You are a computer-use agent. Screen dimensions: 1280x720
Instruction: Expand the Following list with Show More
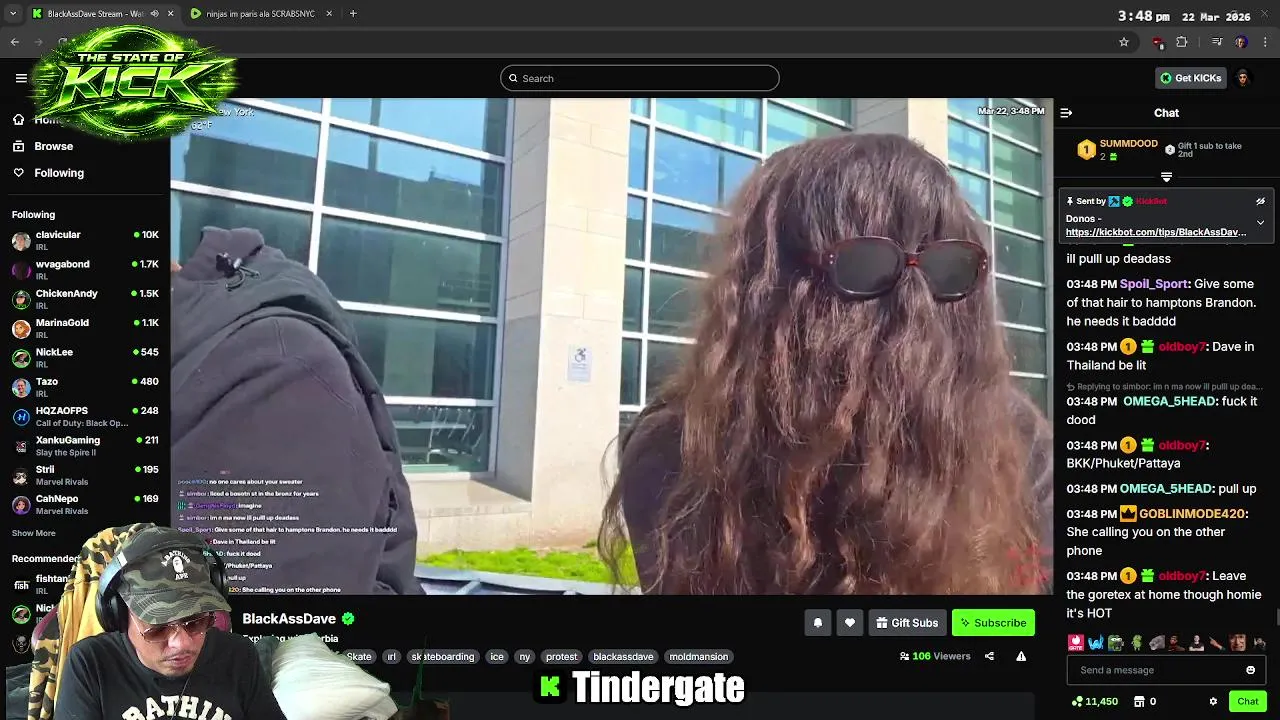pyautogui.click(x=34, y=533)
